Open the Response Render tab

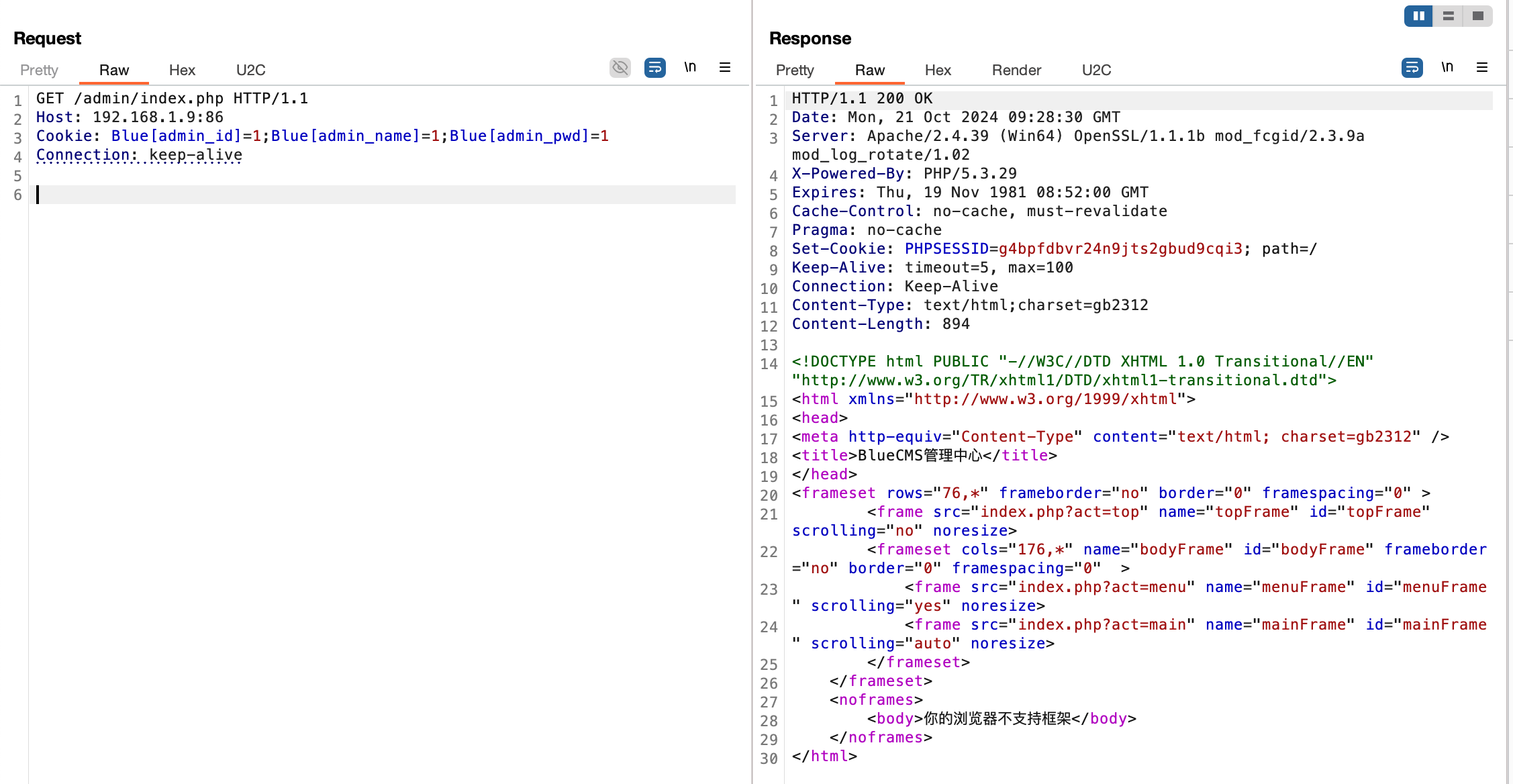(1016, 70)
